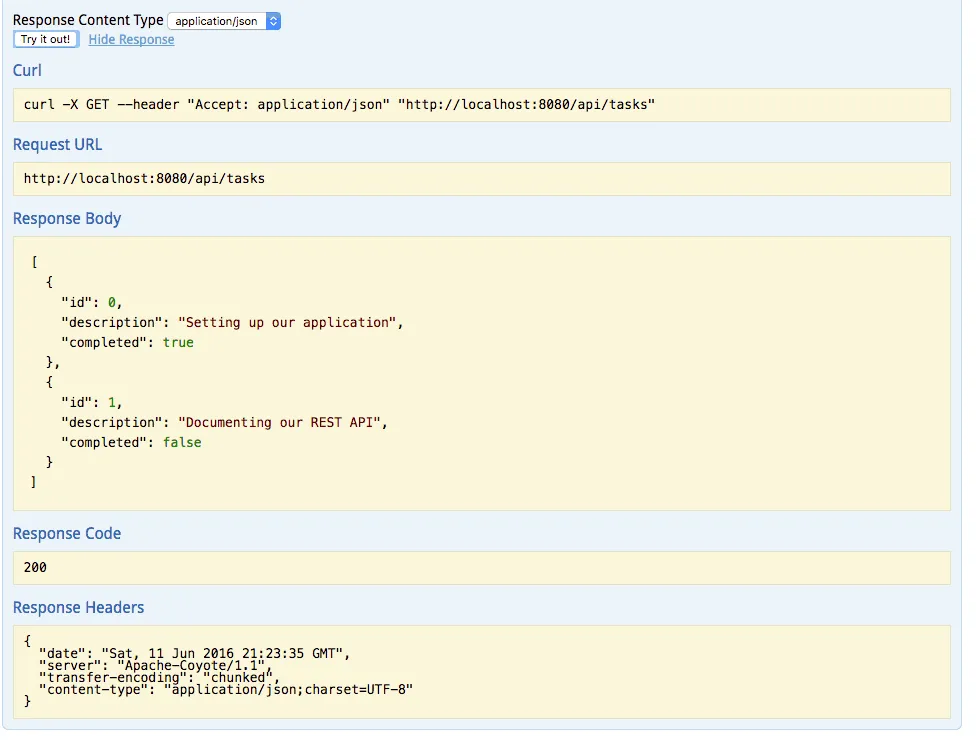This screenshot has height=740, width=979.
Task: Hide the response via Hide Response link
Action: pyautogui.click(x=131, y=40)
